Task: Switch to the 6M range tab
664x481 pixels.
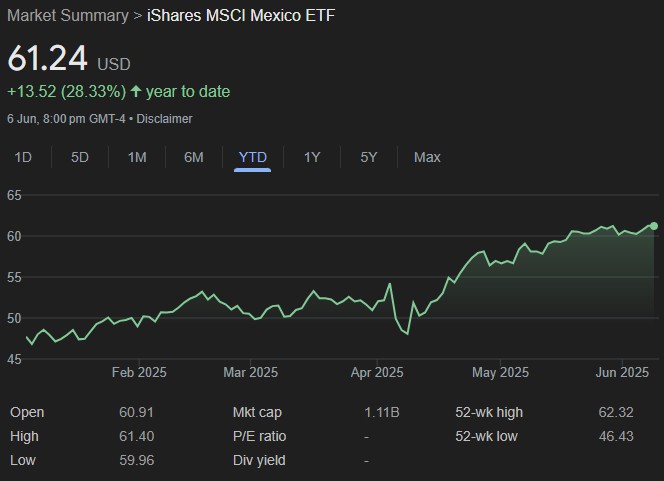Action: 194,158
